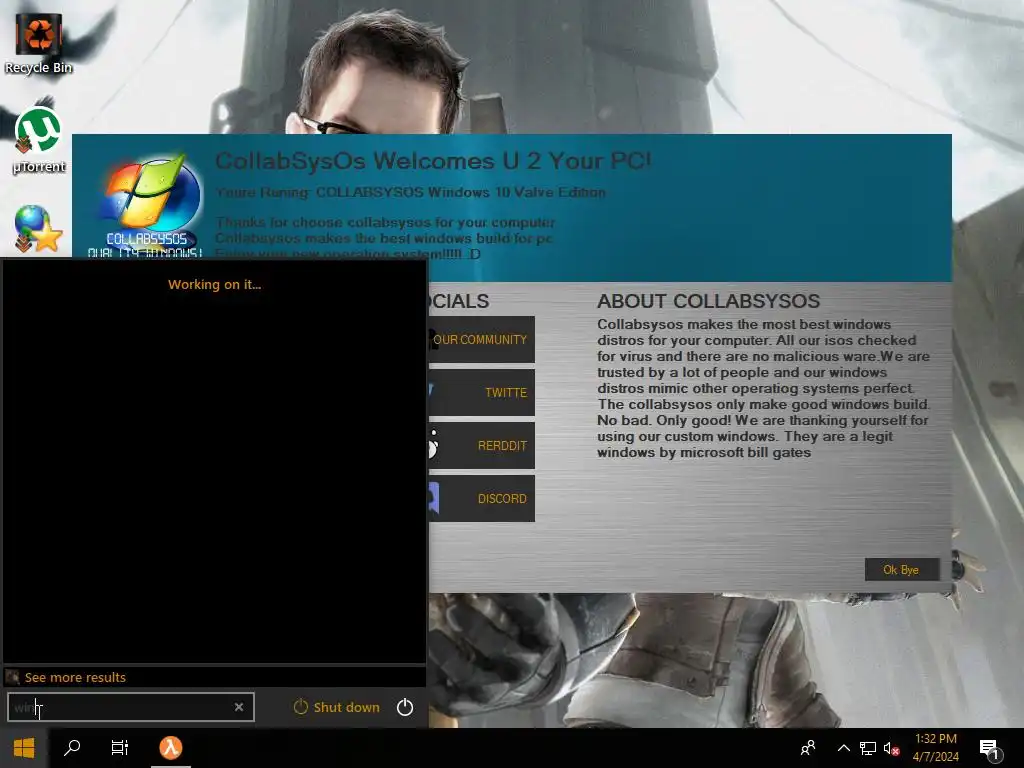Open taskbar Search magnifier
Image resolution: width=1024 pixels, height=768 pixels.
pos(72,748)
